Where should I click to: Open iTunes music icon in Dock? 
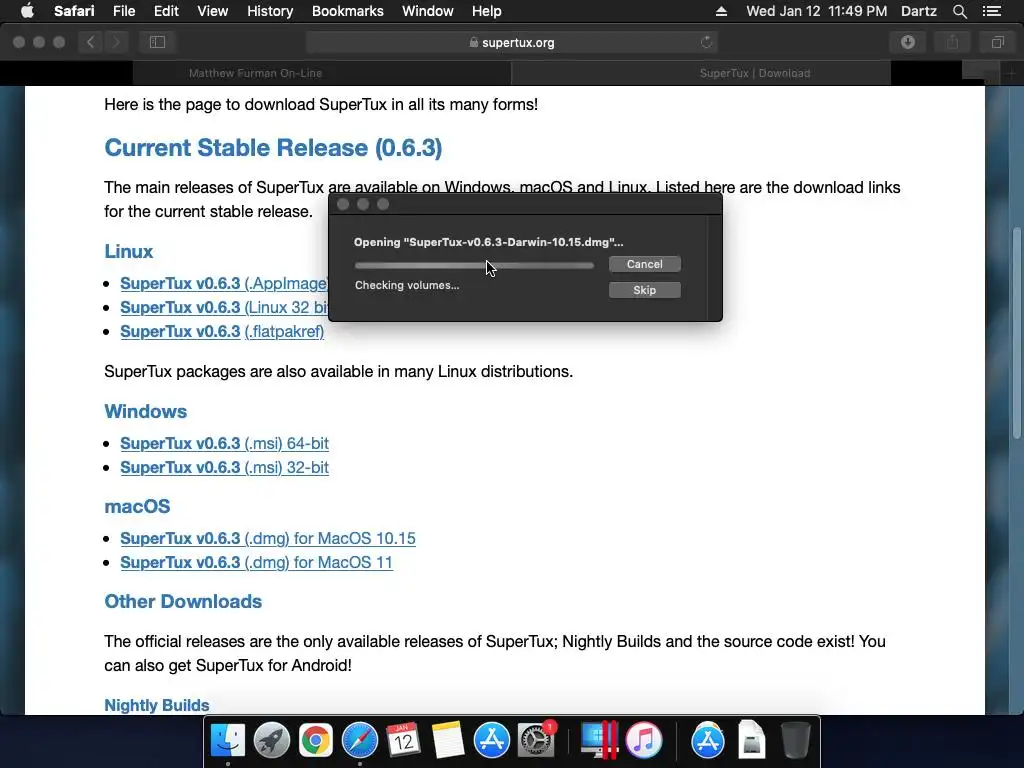pyautogui.click(x=643, y=740)
